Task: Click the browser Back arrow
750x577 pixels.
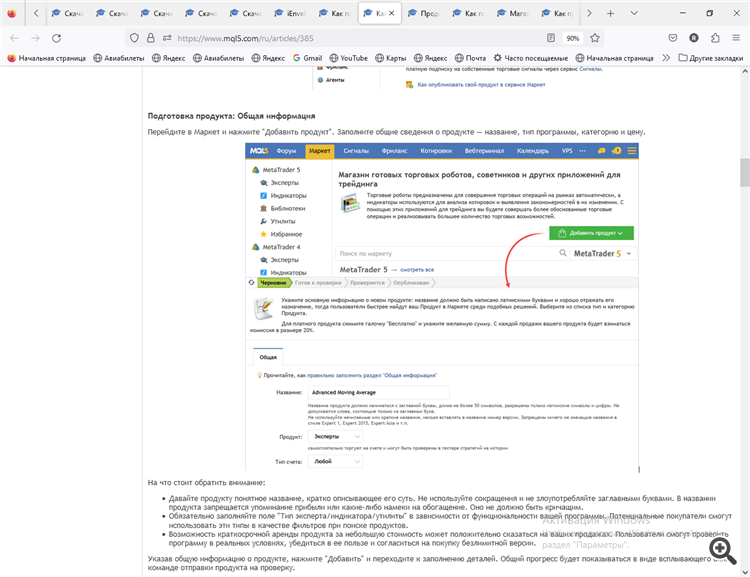Action: [12, 38]
